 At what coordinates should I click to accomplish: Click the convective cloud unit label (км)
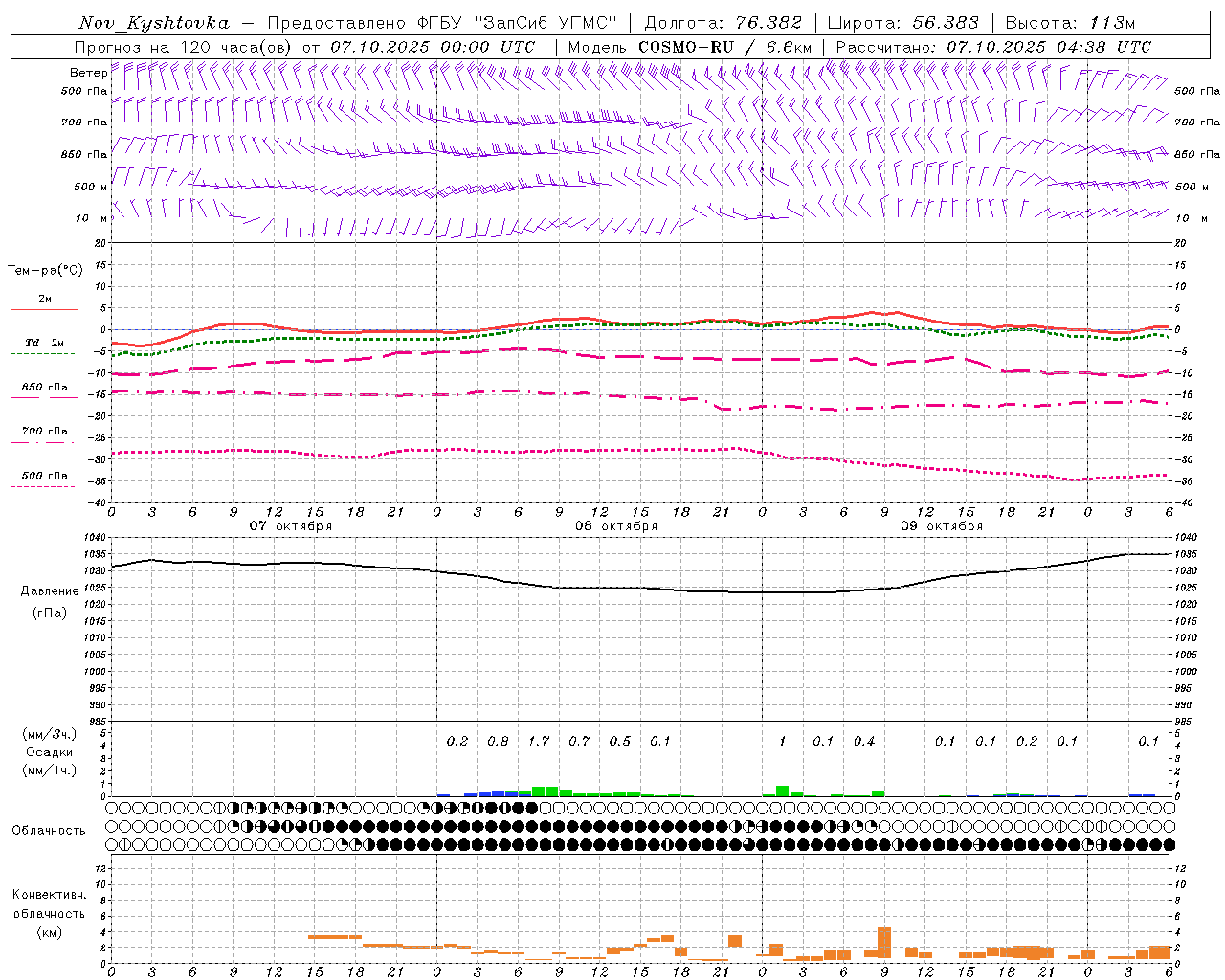[49, 932]
